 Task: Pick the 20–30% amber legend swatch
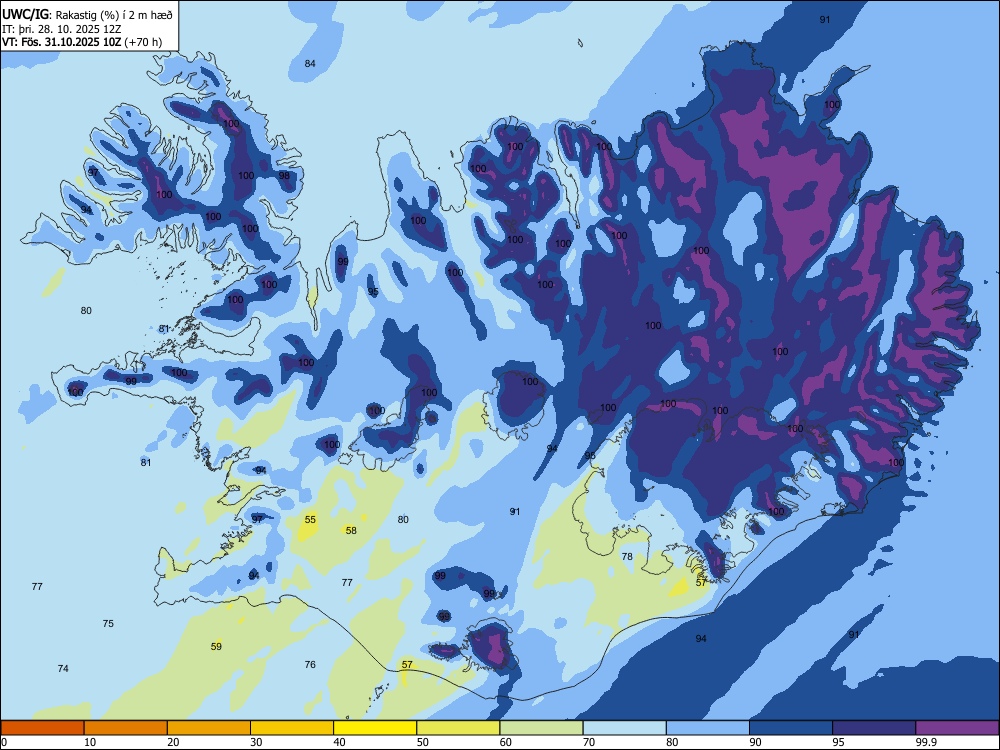(209, 728)
